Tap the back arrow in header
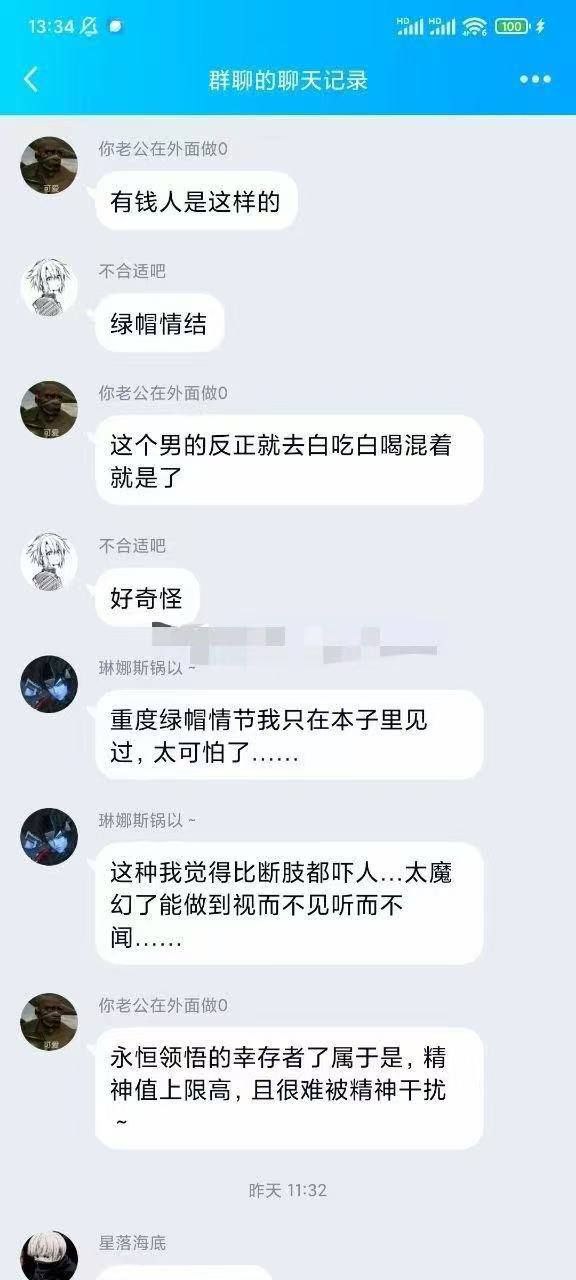 tap(31, 80)
